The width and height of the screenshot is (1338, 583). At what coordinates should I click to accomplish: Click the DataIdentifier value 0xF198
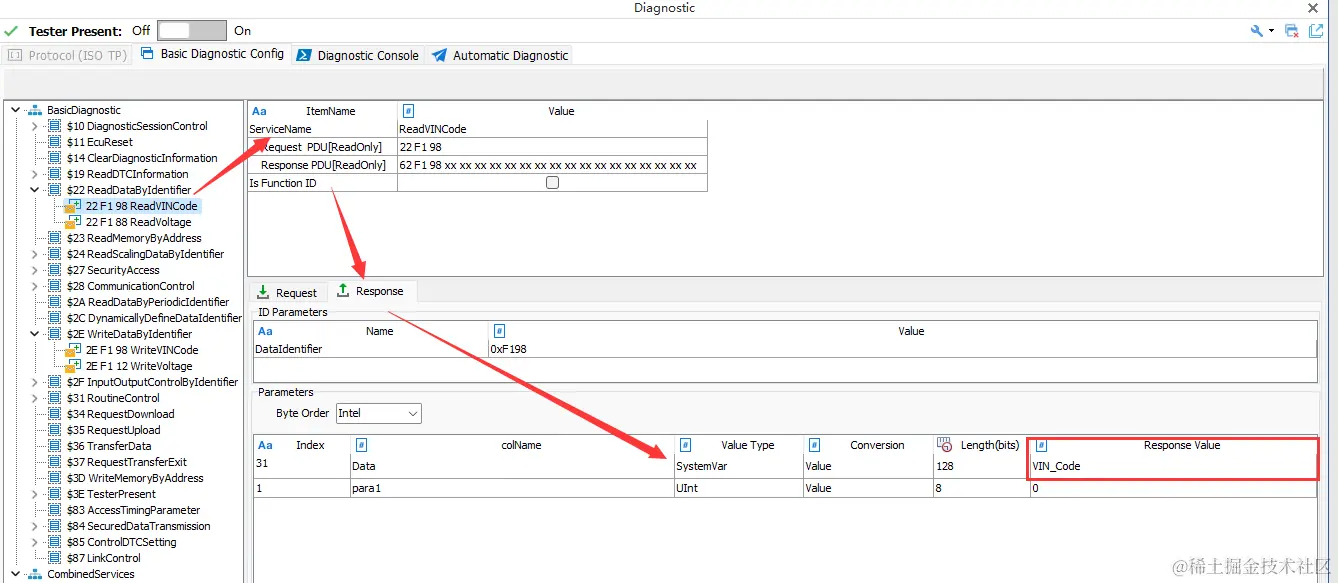pyautogui.click(x=902, y=349)
